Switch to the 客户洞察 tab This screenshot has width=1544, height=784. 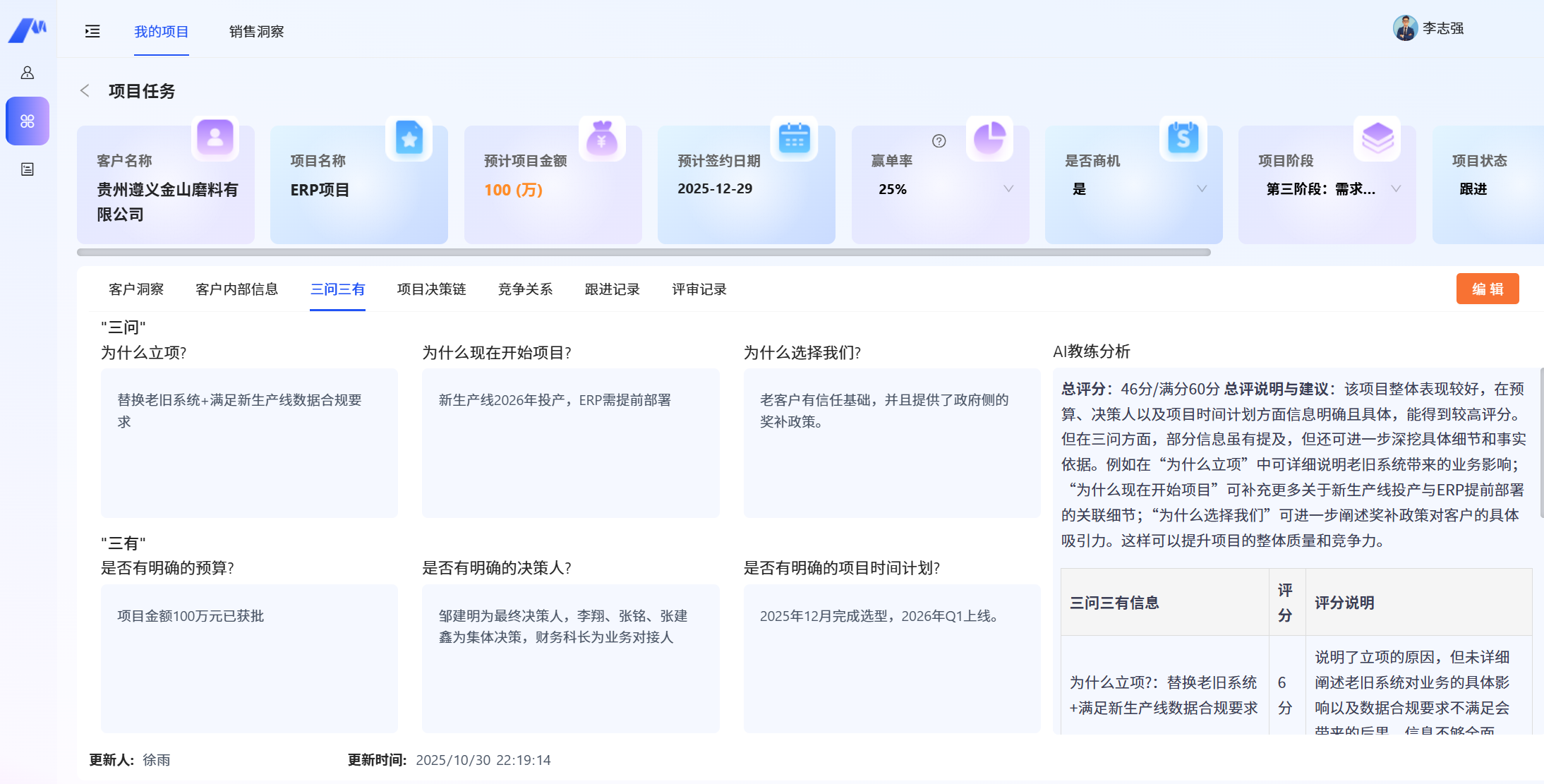[135, 289]
